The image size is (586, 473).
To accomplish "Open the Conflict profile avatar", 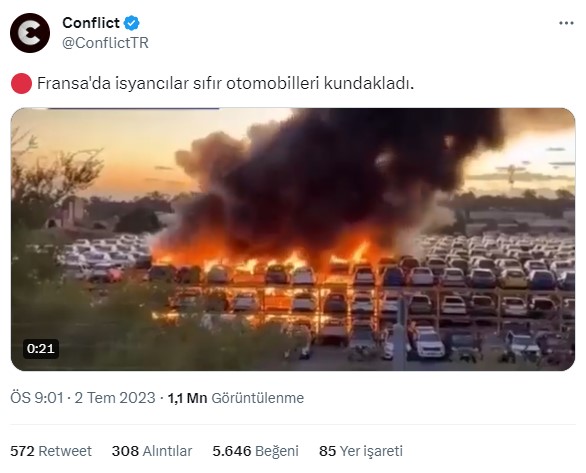I will coord(30,33).
